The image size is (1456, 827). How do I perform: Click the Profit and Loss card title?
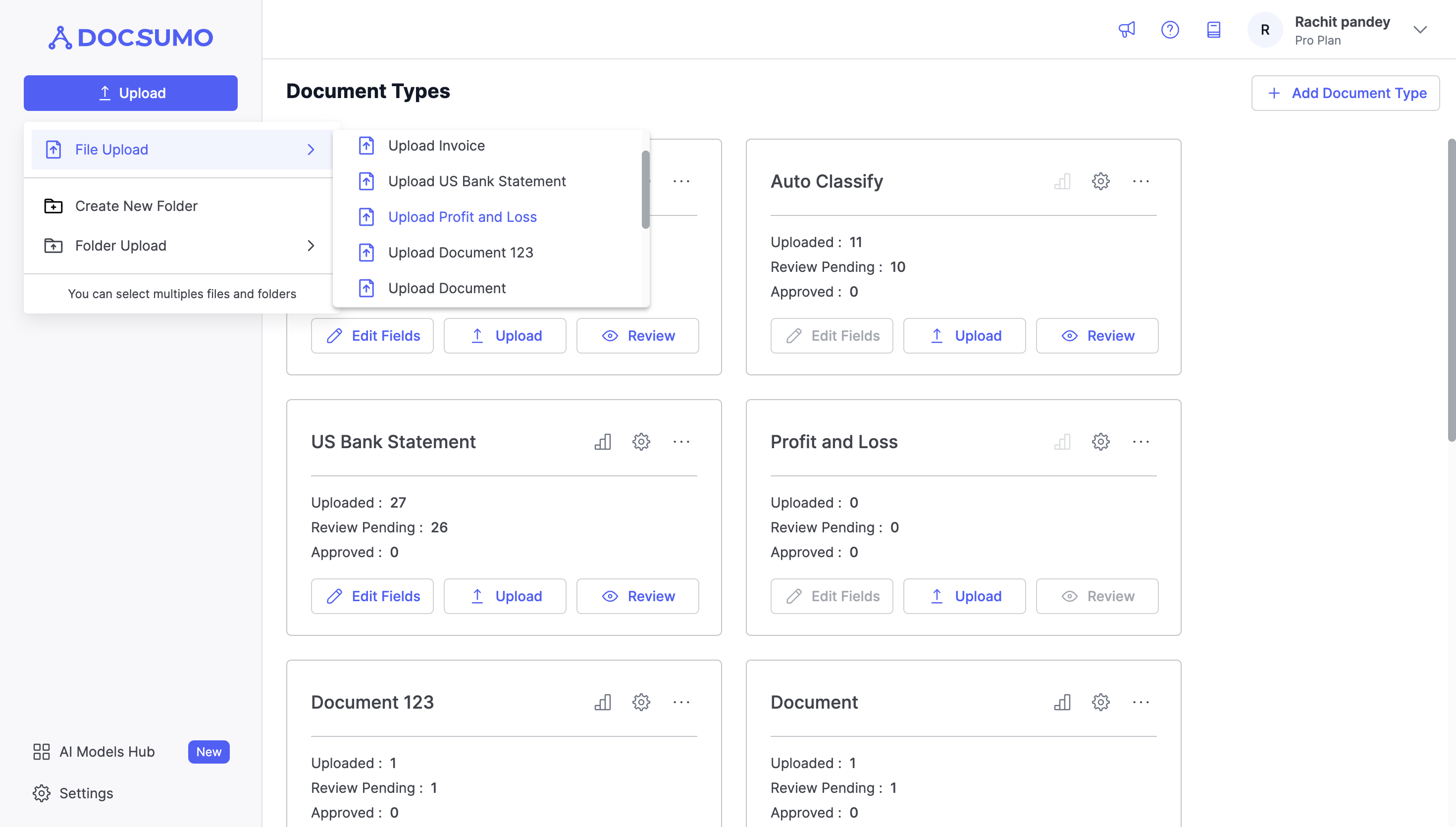[833, 442]
